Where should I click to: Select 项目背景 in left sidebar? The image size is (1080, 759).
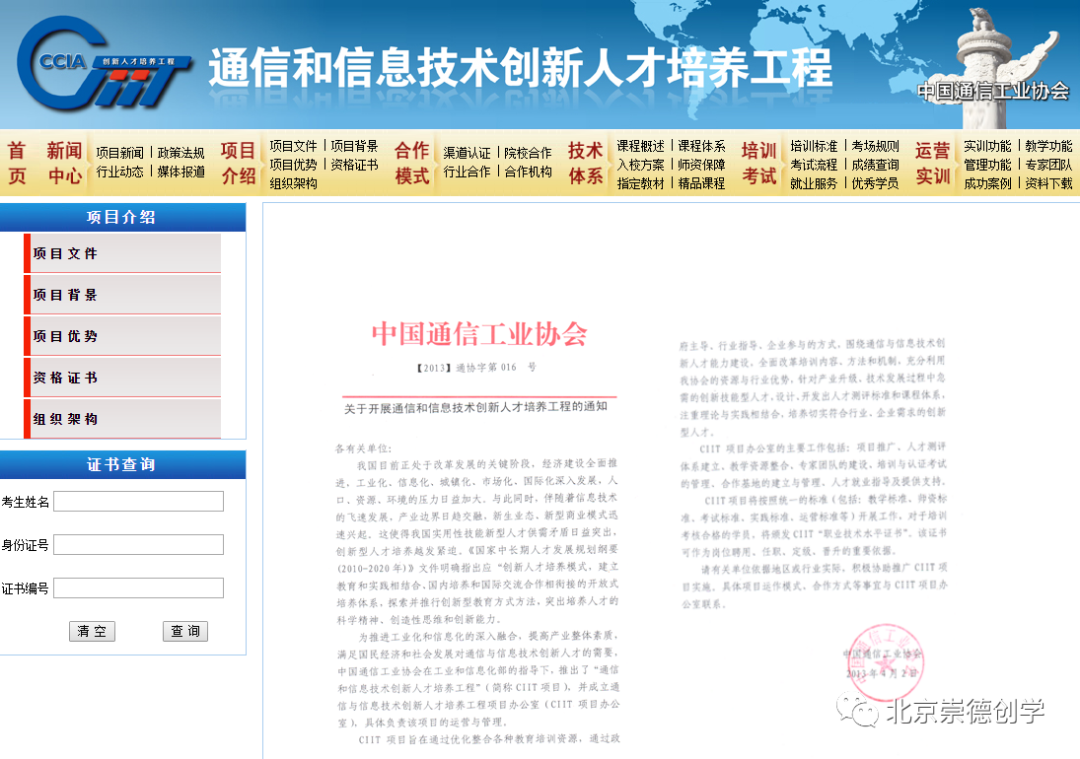pyautogui.click(x=123, y=295)
